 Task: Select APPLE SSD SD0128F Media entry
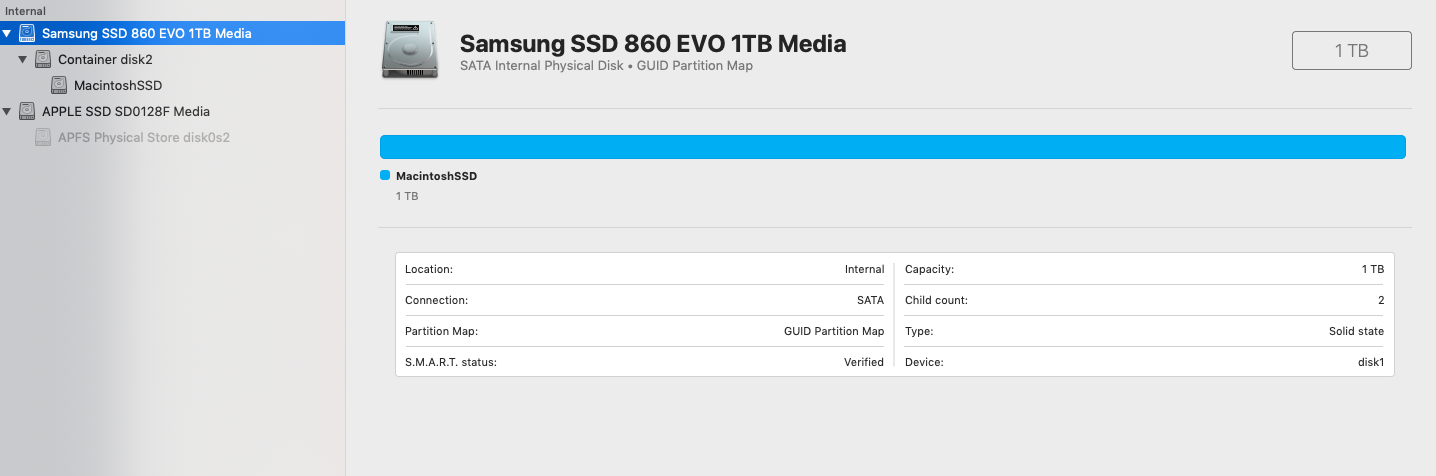pos(125,111)
